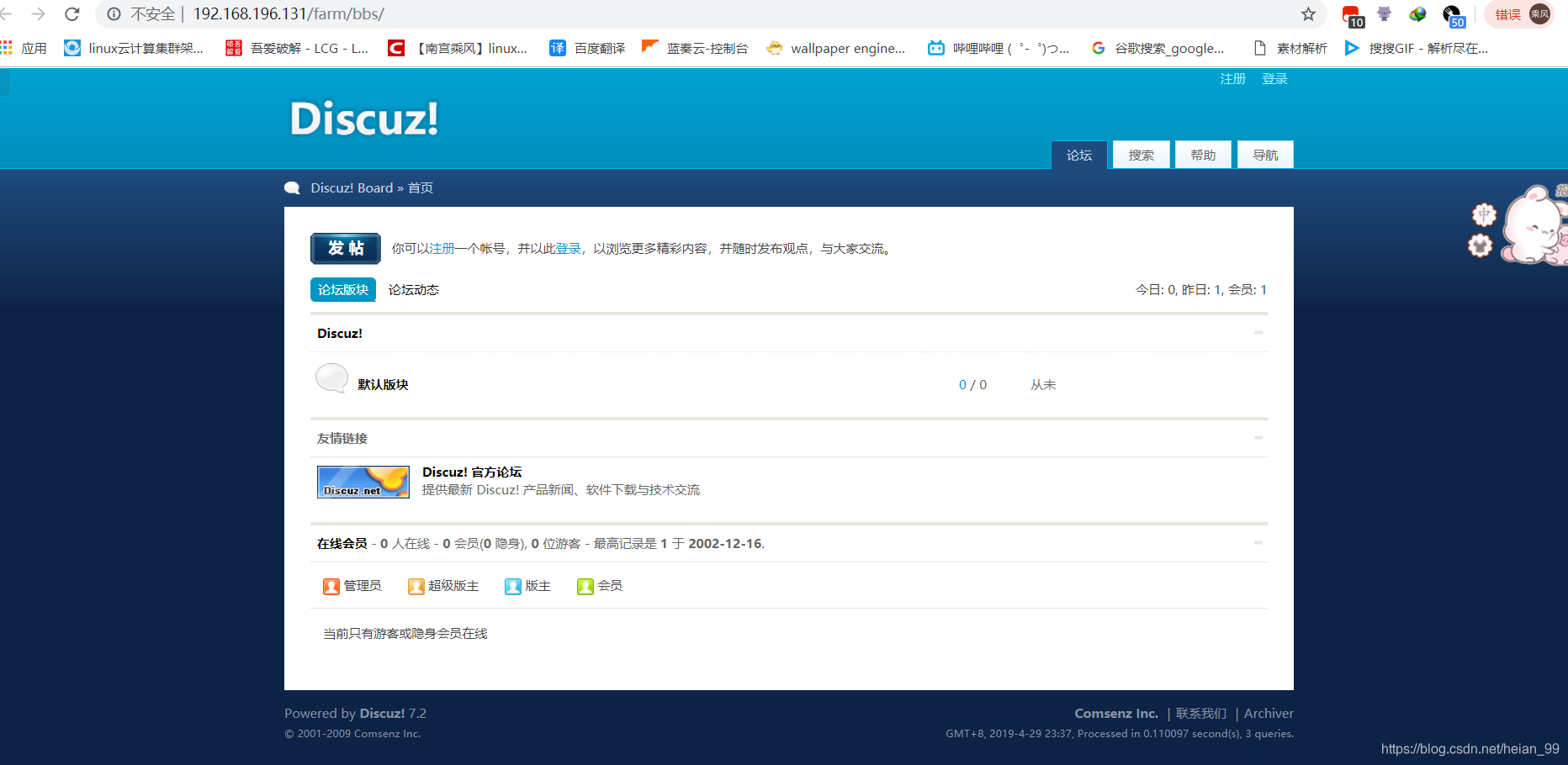Click the 发帖 new post button
The height and width of the screenshot is (765, 1568).
coord(346,248)
